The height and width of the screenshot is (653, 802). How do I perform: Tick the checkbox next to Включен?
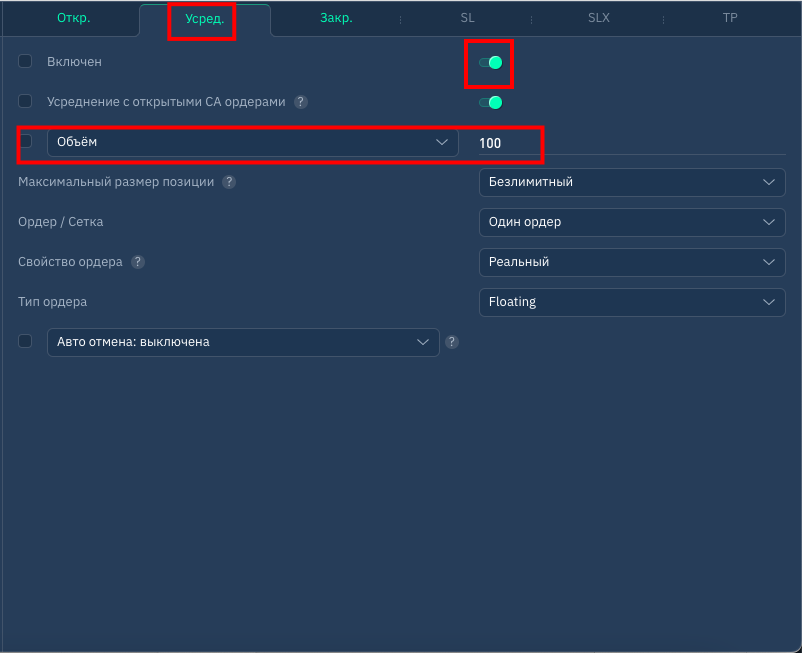25,61
